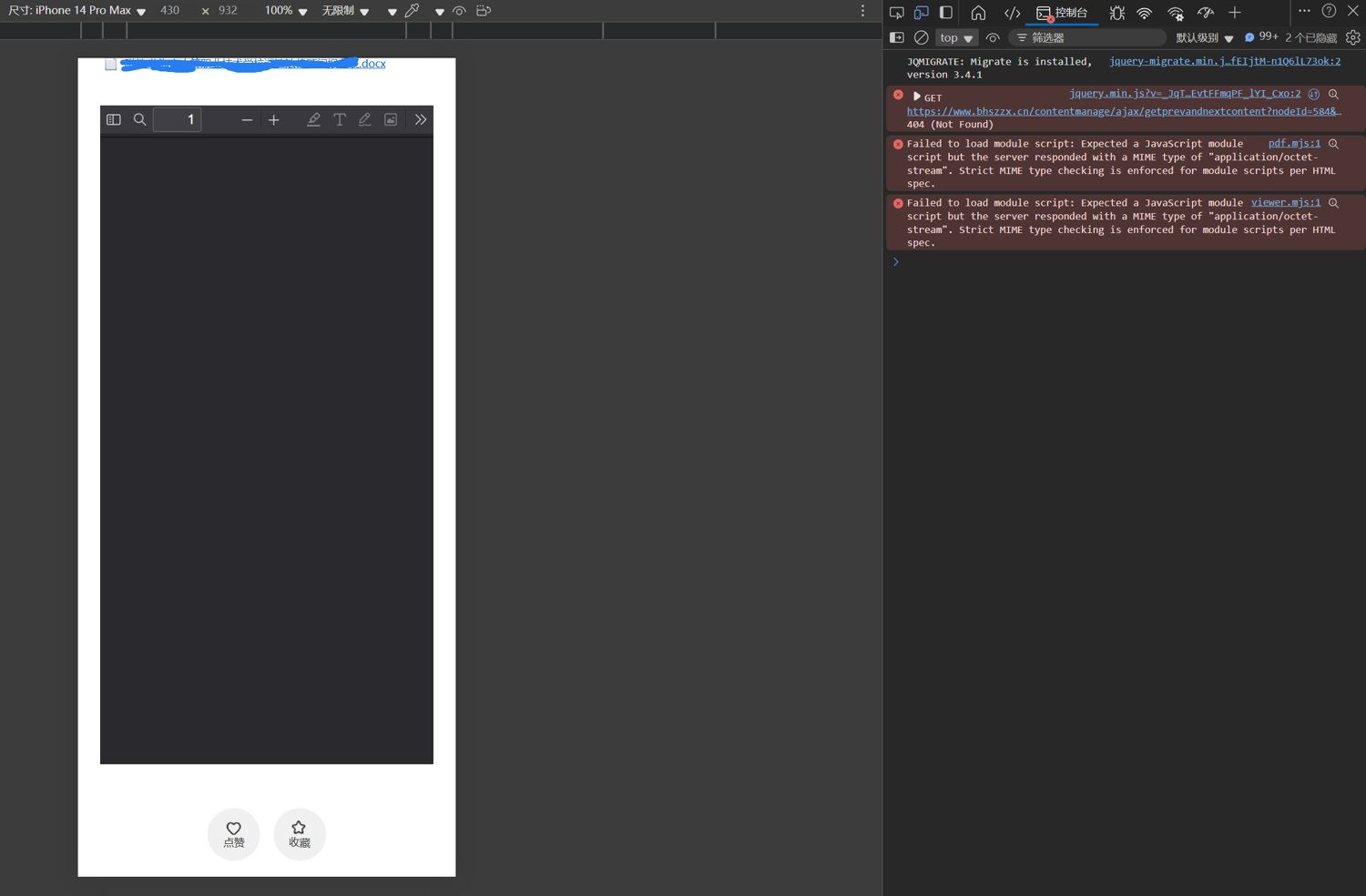Select the highlight tool in PDF toolbar
The image size is (1366, 896).
click(x=313, y=119)
